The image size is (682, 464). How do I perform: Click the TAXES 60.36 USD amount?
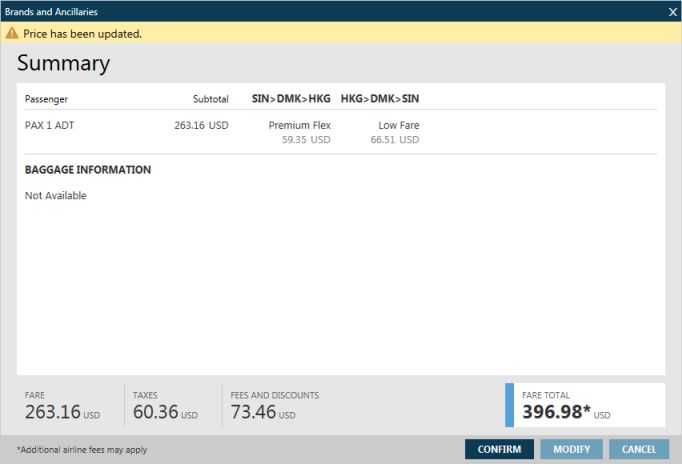(x=158, y=412)
